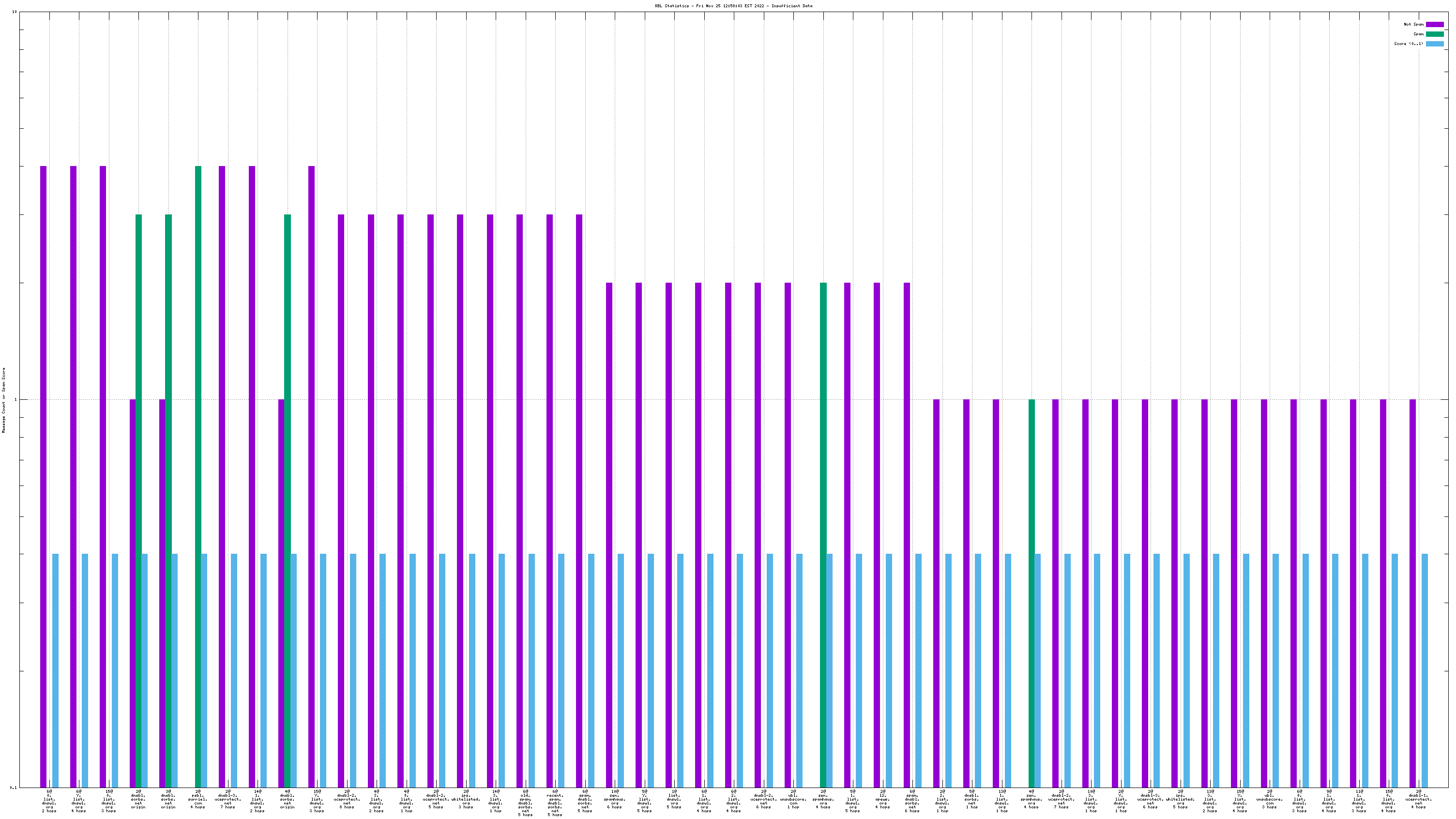Click the ips.whitelisted.org 3 hops label
This screenshot has width=1456, height=819.
point(466,799)
